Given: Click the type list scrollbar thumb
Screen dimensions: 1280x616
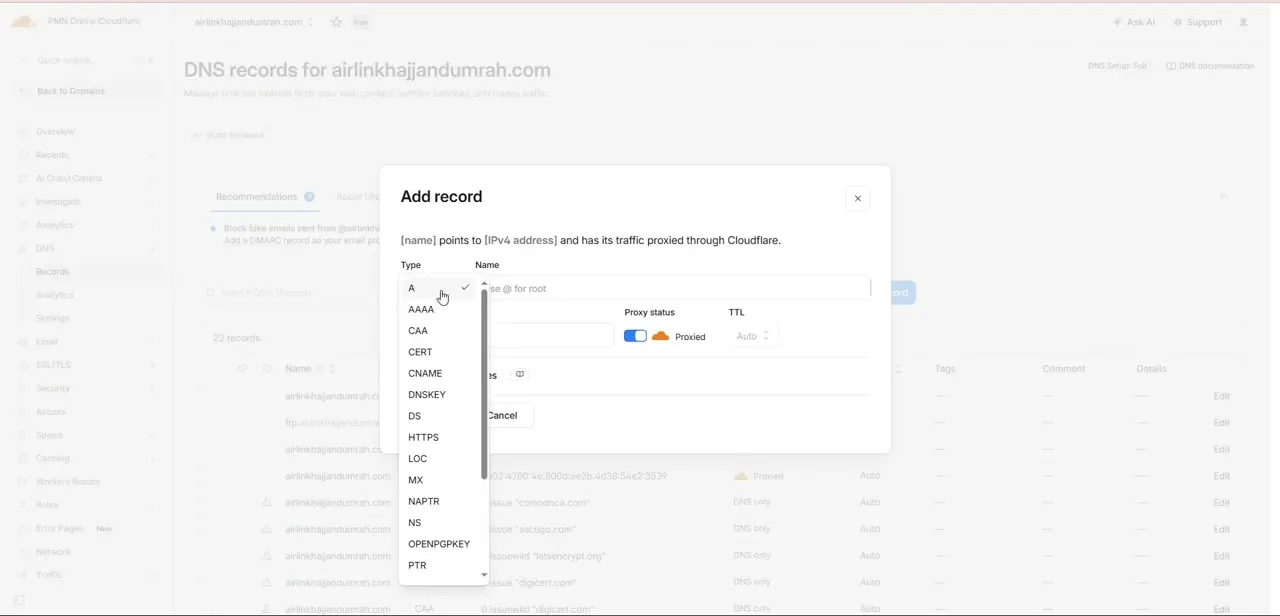Looking at the screenshot, I should tap(485, 383).
